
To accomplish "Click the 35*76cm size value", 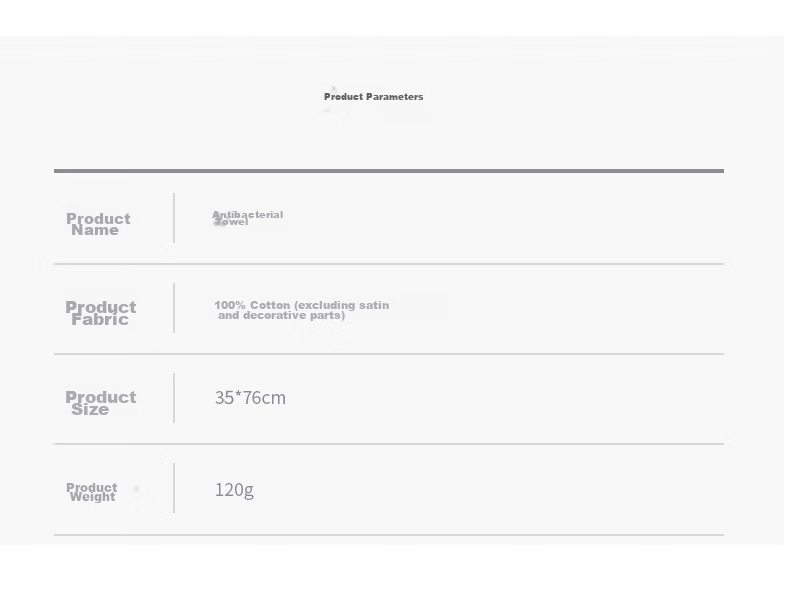I will point(250,398).
